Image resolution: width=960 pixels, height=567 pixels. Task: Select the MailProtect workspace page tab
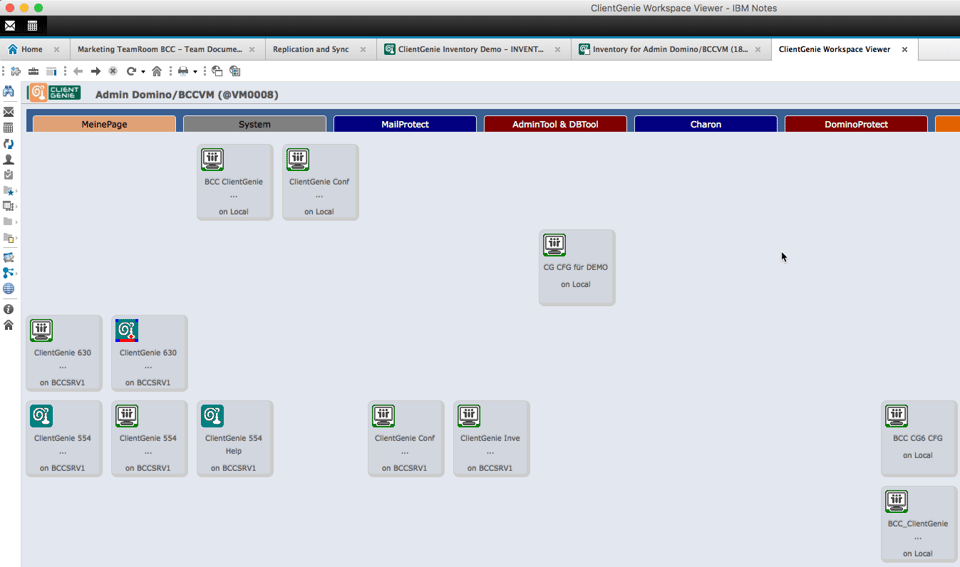405,124
